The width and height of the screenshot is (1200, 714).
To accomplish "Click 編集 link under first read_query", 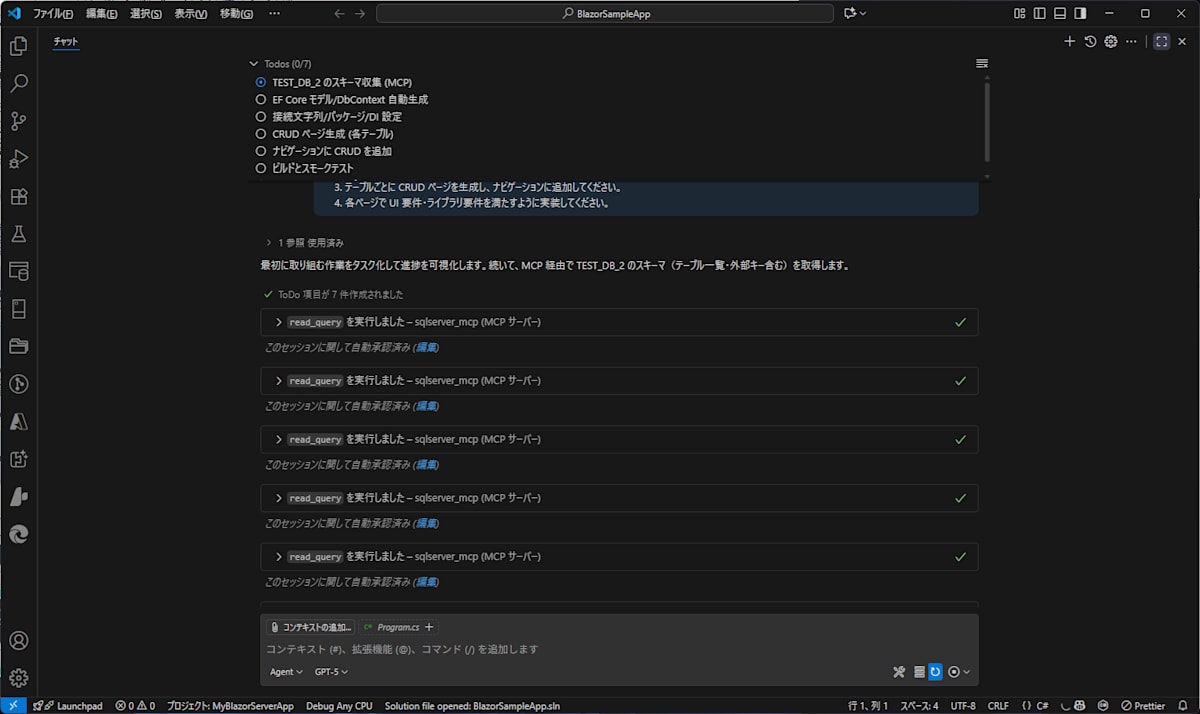I will pyautogui.click(x=427, y=347).
